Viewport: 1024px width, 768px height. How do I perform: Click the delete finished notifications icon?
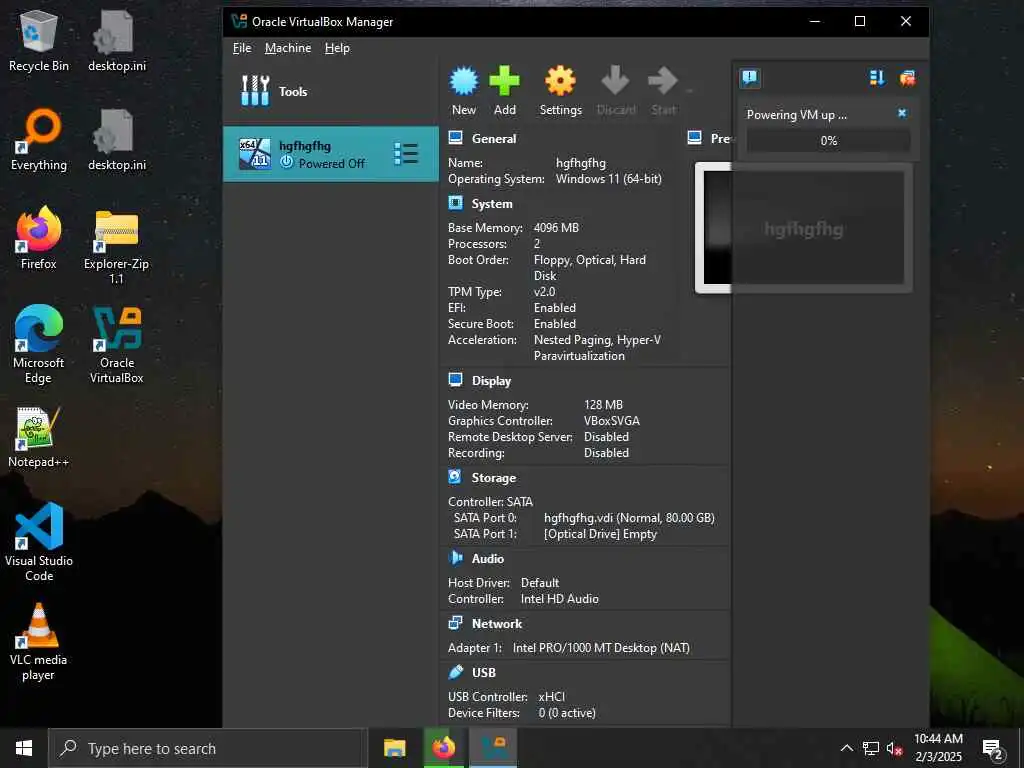(x=907, y=78)
